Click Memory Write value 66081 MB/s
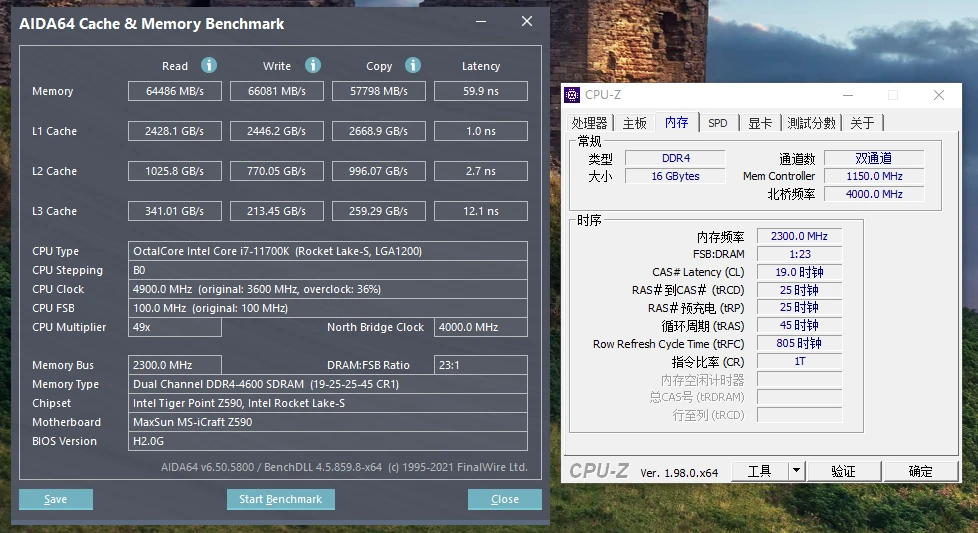Viewport: 978px width, 533px height. (x=277, y=91)
